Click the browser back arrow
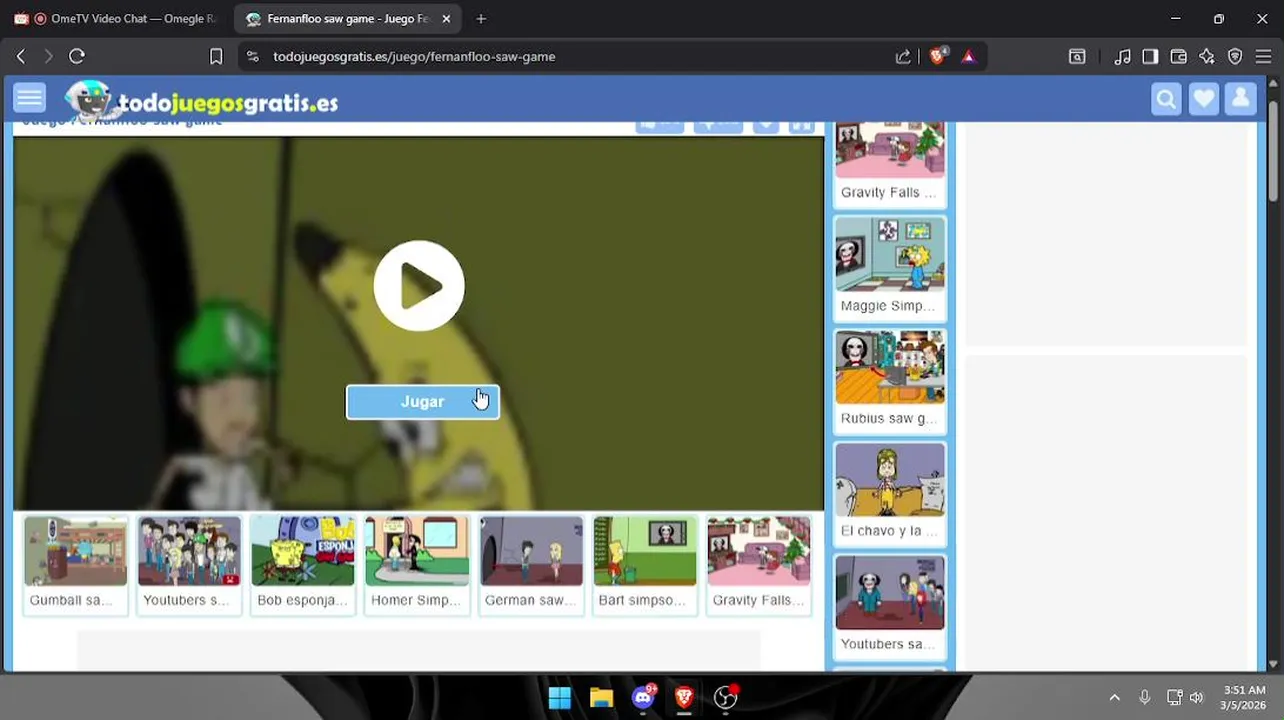1284x720 pixels. 21,57
